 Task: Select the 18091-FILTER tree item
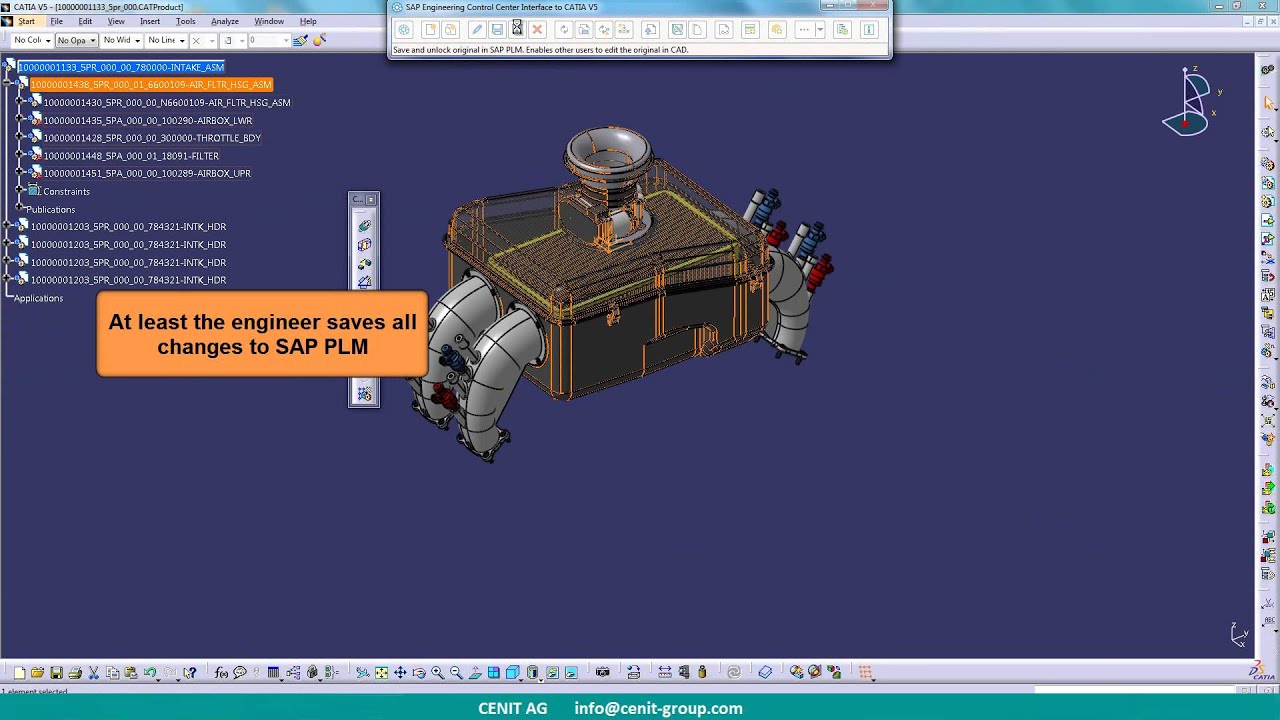(x=131, y=156)
